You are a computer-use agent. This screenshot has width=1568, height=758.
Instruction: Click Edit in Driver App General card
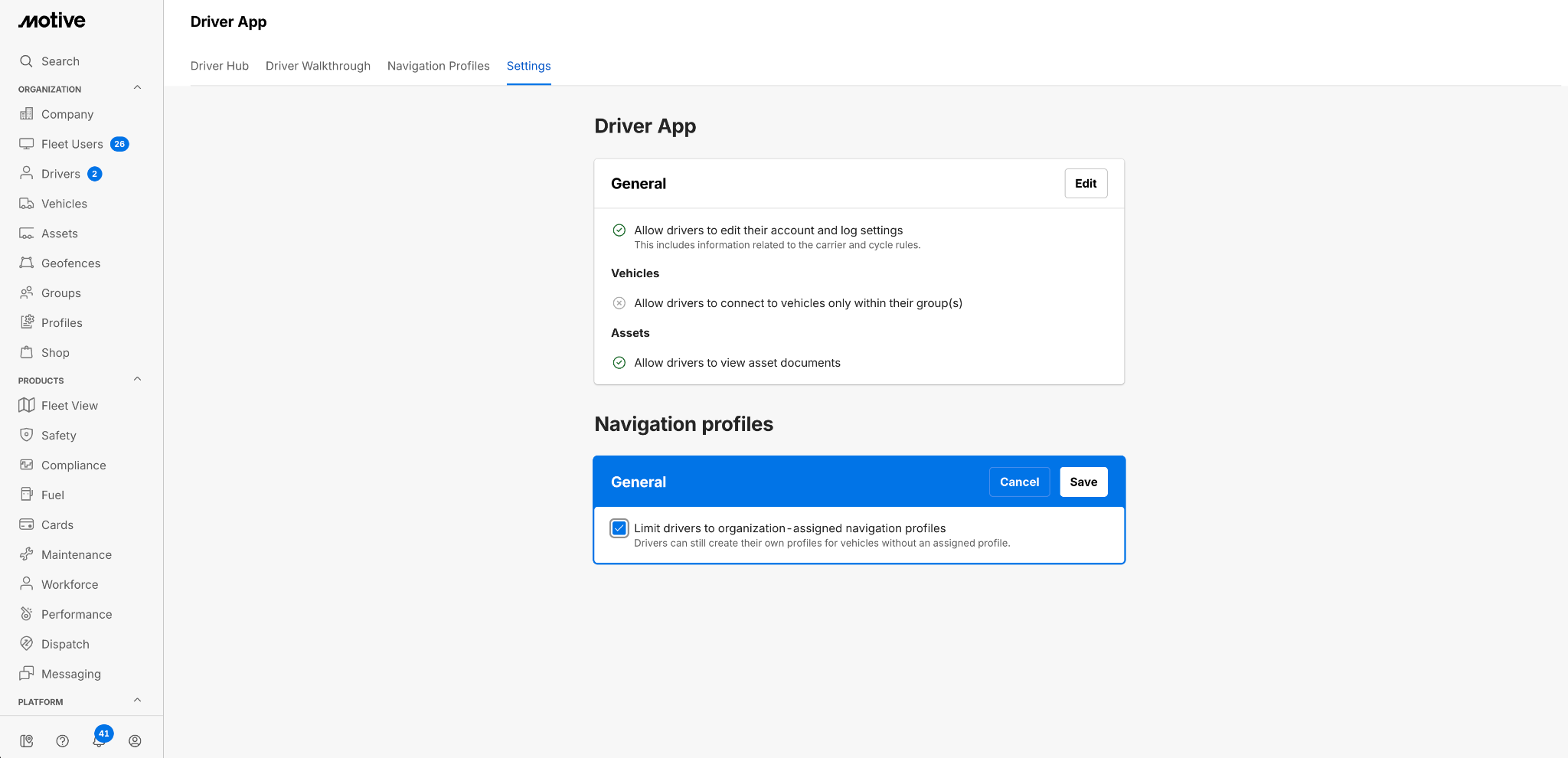tap(1086, 184)
